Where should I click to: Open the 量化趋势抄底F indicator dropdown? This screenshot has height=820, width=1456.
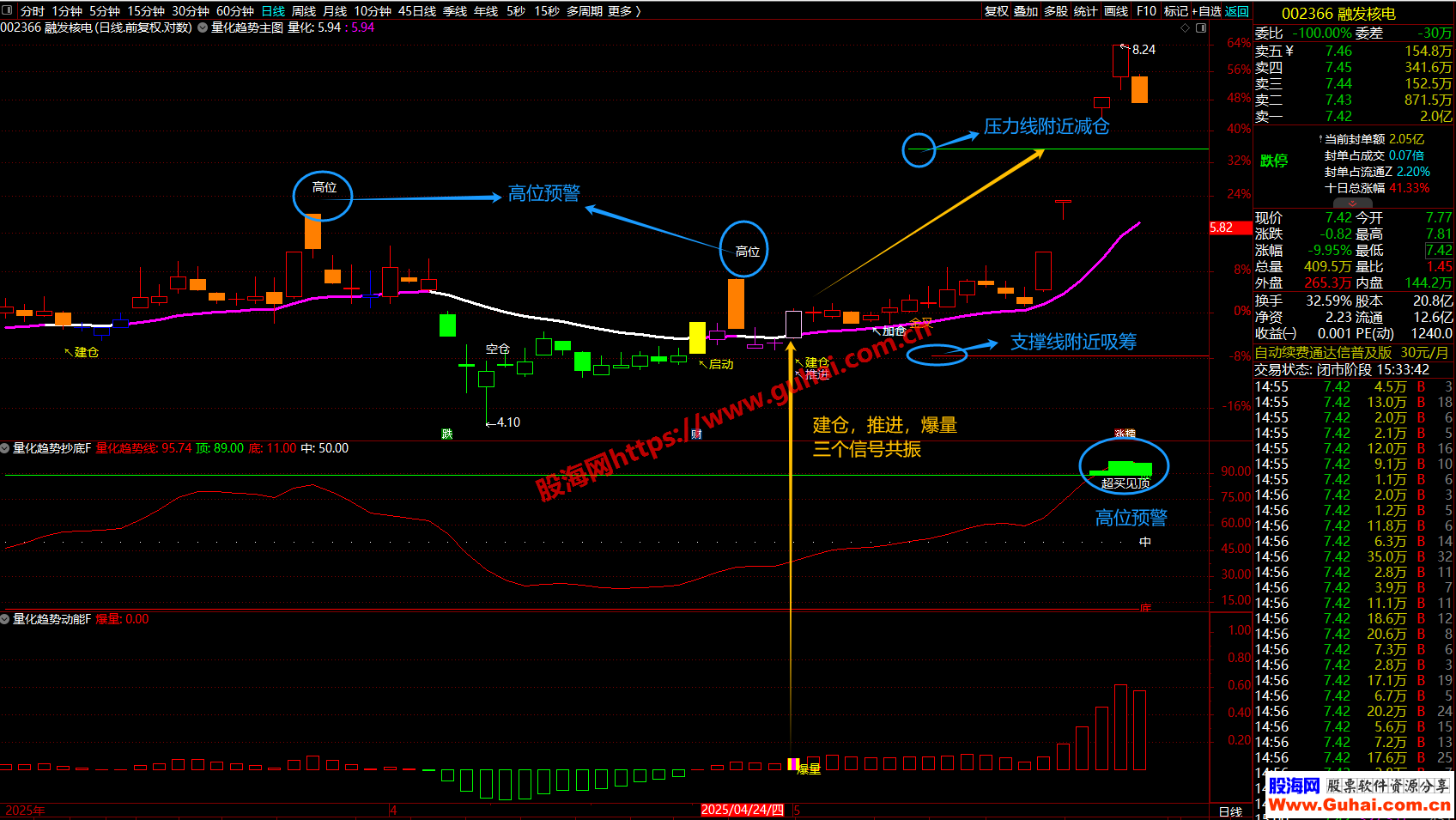click(5, 448)
